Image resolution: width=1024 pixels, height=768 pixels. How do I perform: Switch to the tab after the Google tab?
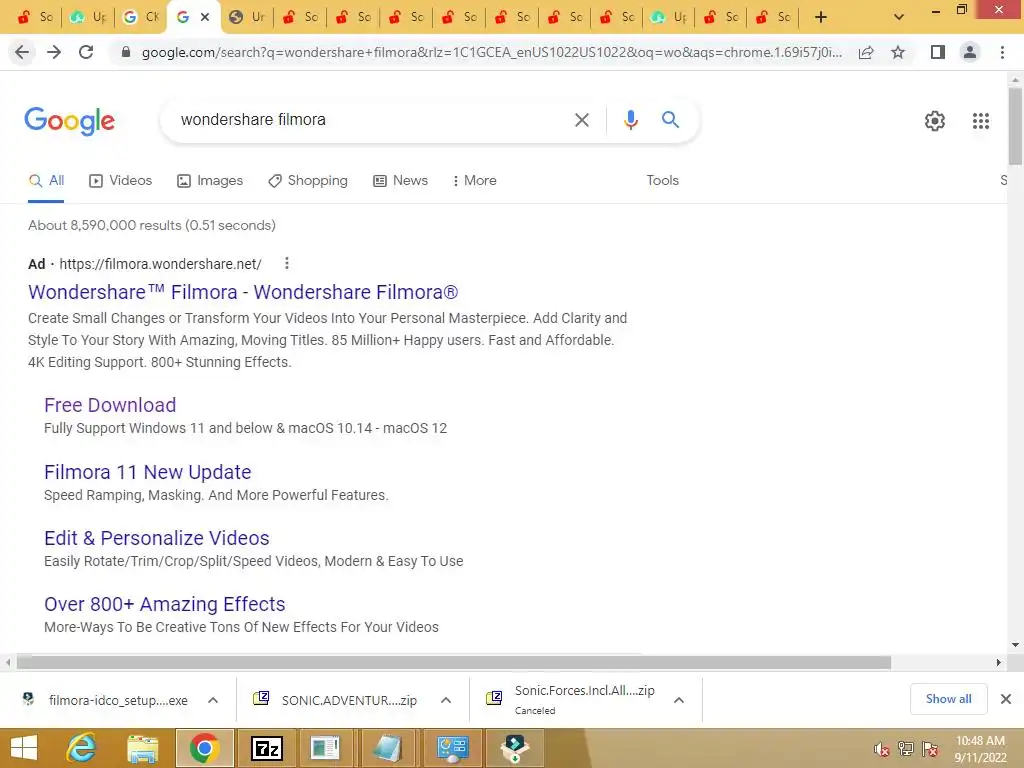coord(248,17)
